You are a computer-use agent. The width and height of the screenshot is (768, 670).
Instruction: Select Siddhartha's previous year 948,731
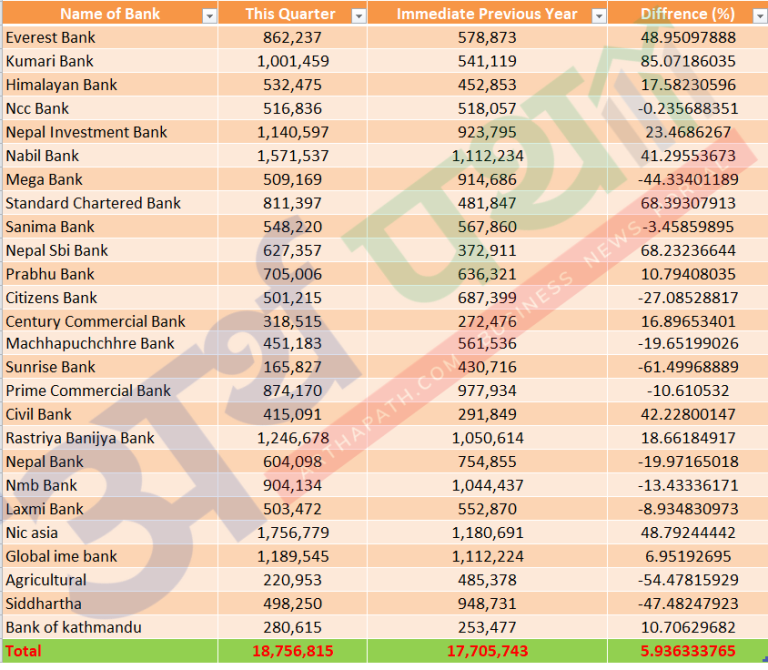coord(487,603)
